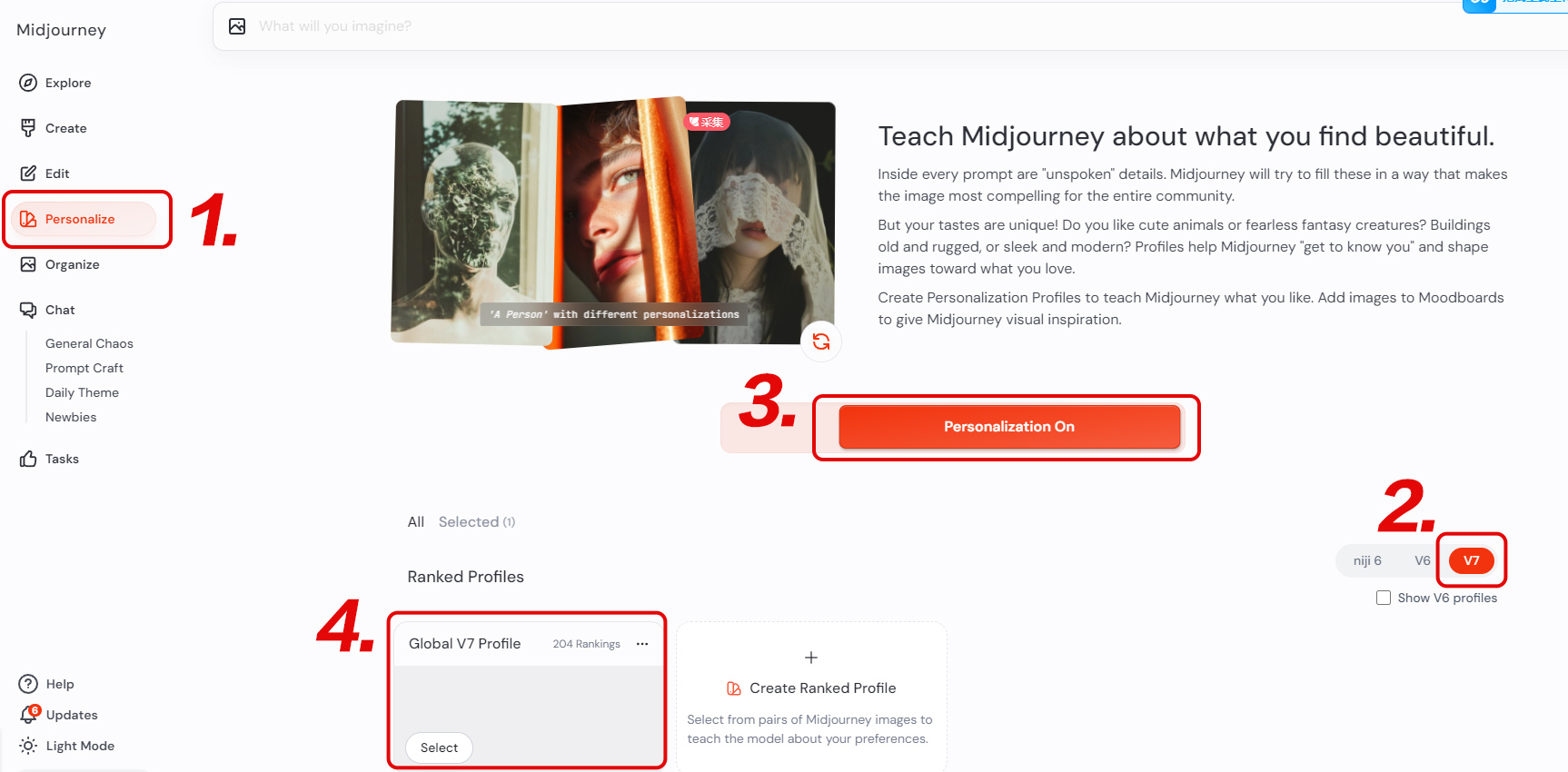Click the Create Ranked Profile swatch icon
Screen dimensions: 1568x772
click(x=734, y=688)
